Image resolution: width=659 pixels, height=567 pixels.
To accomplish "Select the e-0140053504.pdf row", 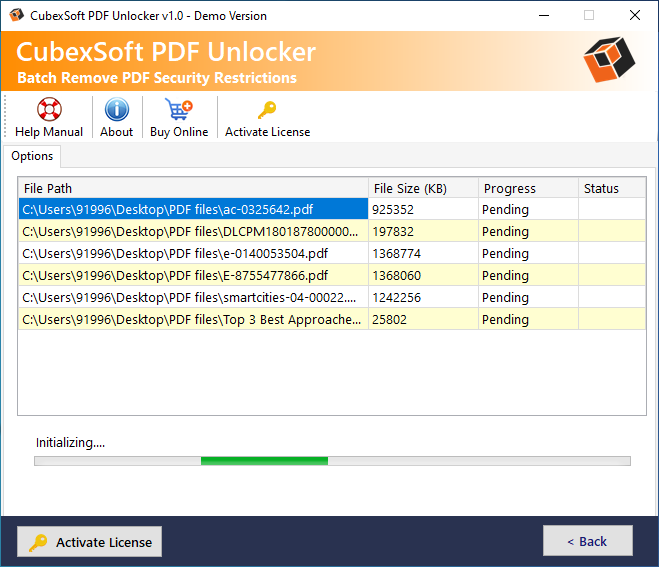I will [x=193, y=254].
